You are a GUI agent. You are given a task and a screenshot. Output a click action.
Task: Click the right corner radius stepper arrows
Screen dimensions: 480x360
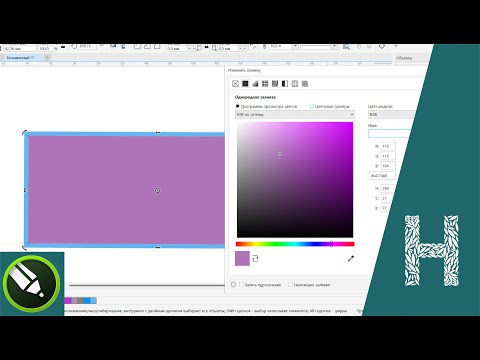pyautogui.click(x=242, y=48)
